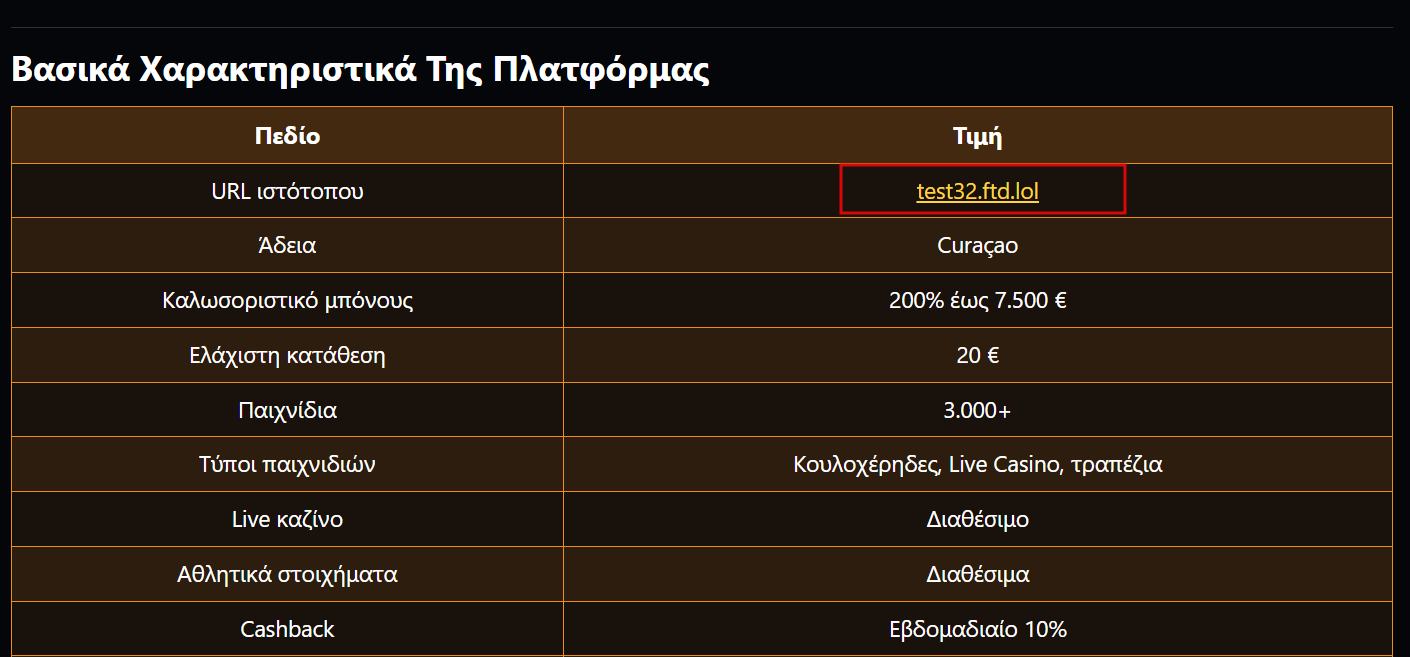Image resolution: width=1410 pixels, height=657 pixels.
Task: Click the Cashback row label
Action: pyautogui.click(x=287, y=629)
